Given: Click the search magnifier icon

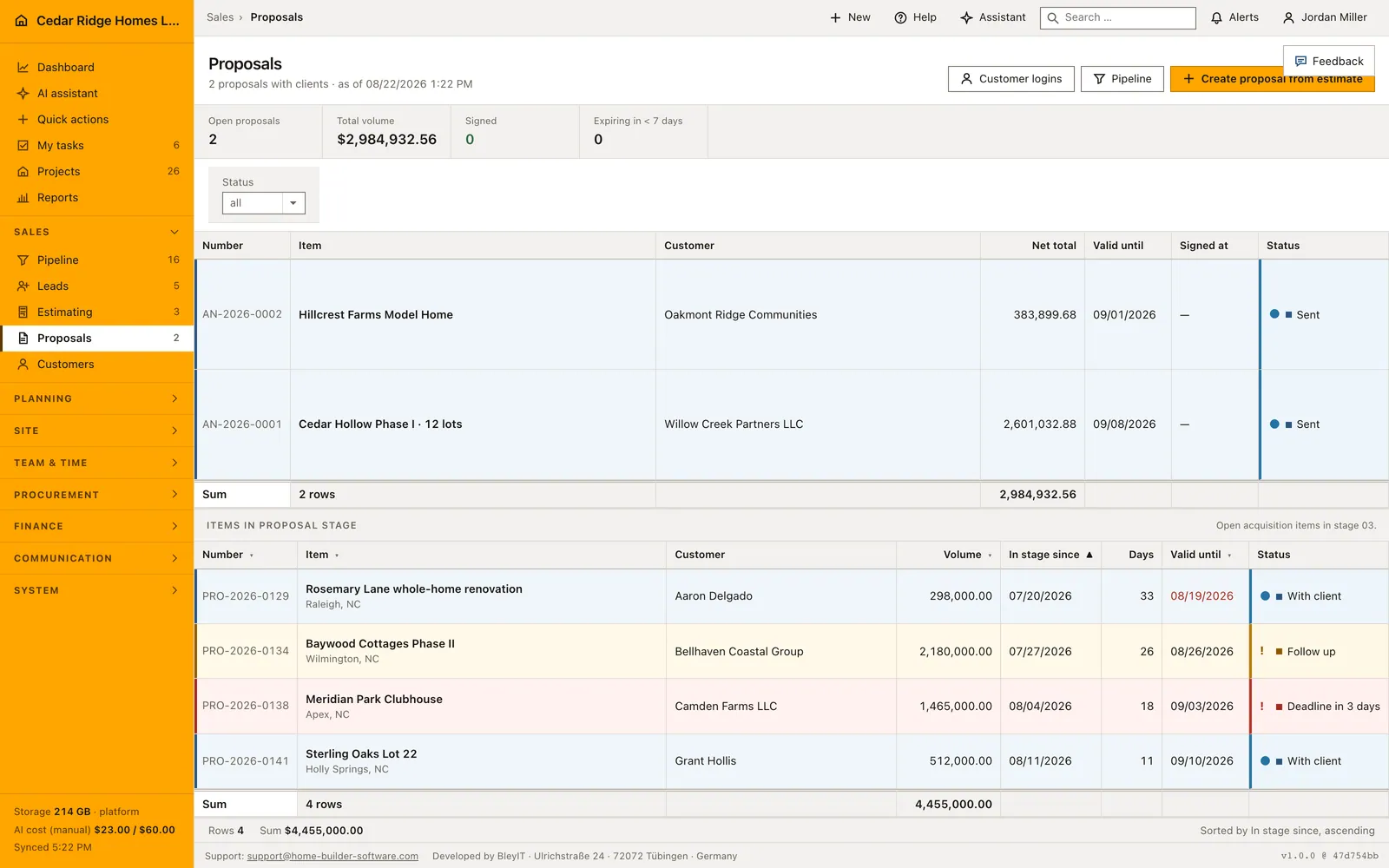Looking at the screenshot, I should pyautogui.click(x=1053, y=17).
